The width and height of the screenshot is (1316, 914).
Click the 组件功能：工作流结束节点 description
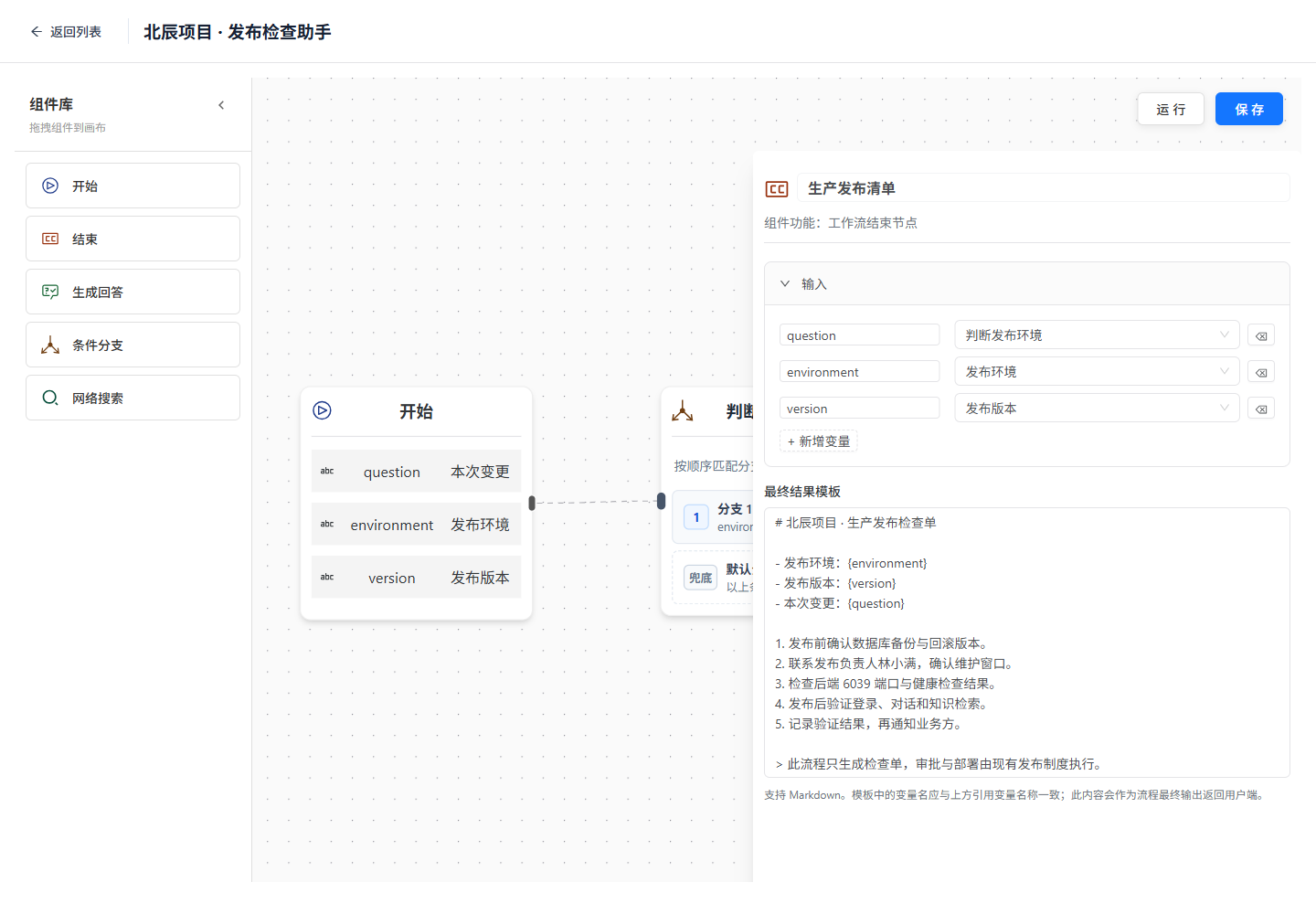tap(841, 223)
